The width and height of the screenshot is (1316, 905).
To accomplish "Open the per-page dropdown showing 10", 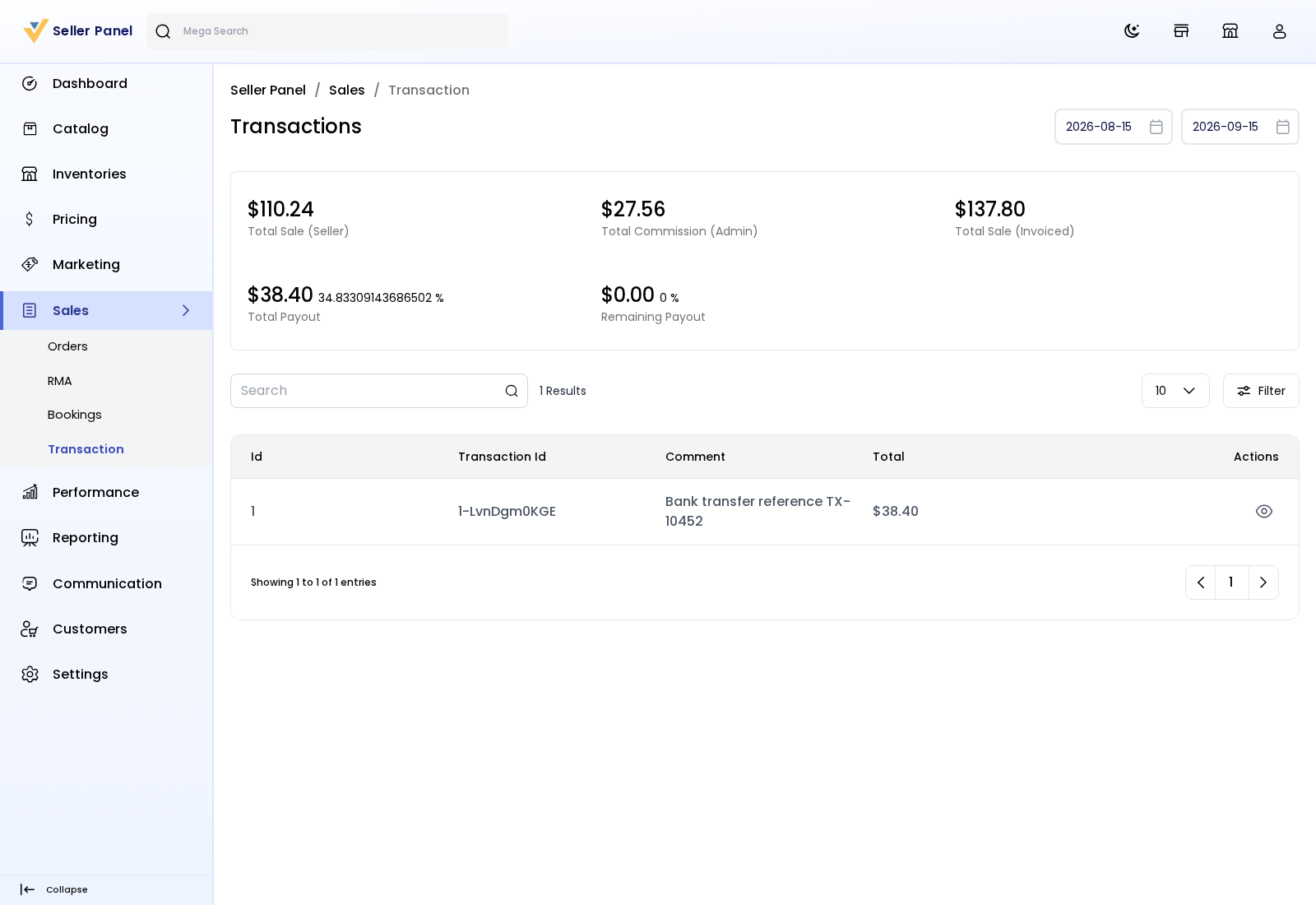I will (x=1175, y=392).
